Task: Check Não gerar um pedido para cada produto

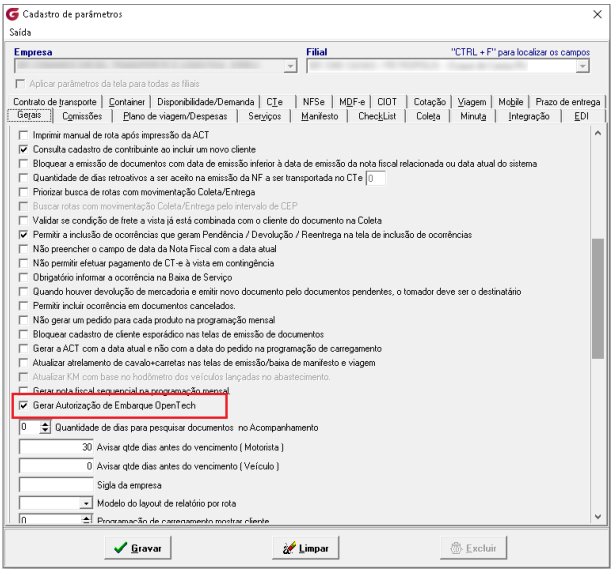Action: [x=24, y=320]
